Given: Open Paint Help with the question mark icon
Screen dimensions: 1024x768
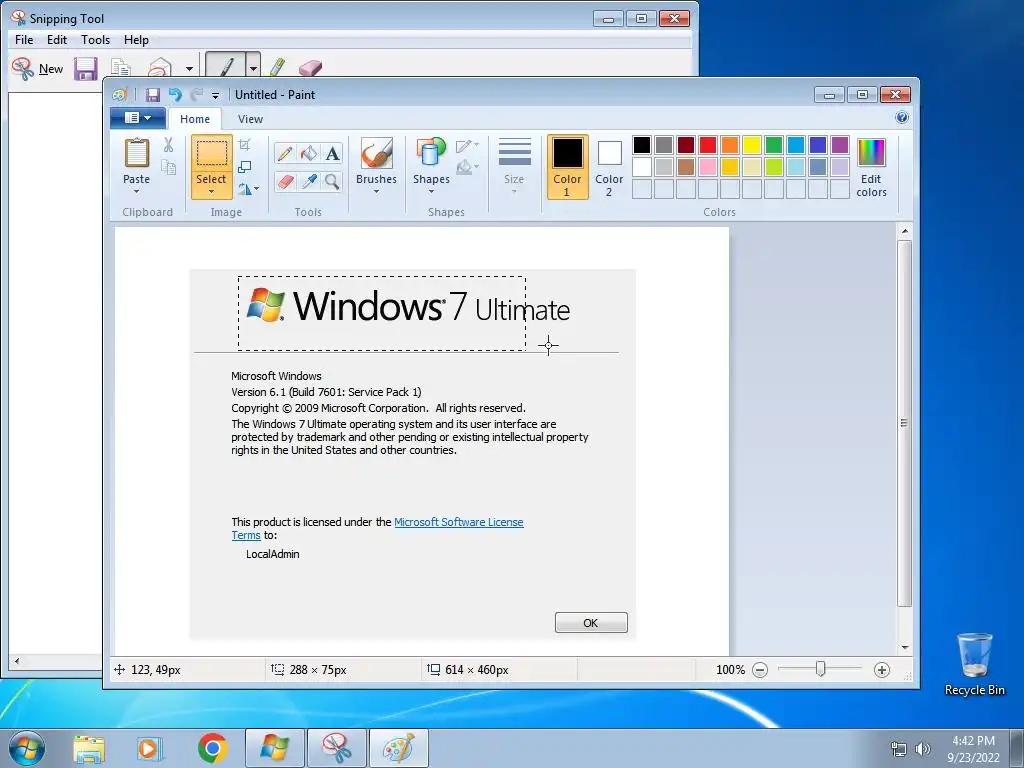Looking at the screenshot, I should click(x=902, y=118).
